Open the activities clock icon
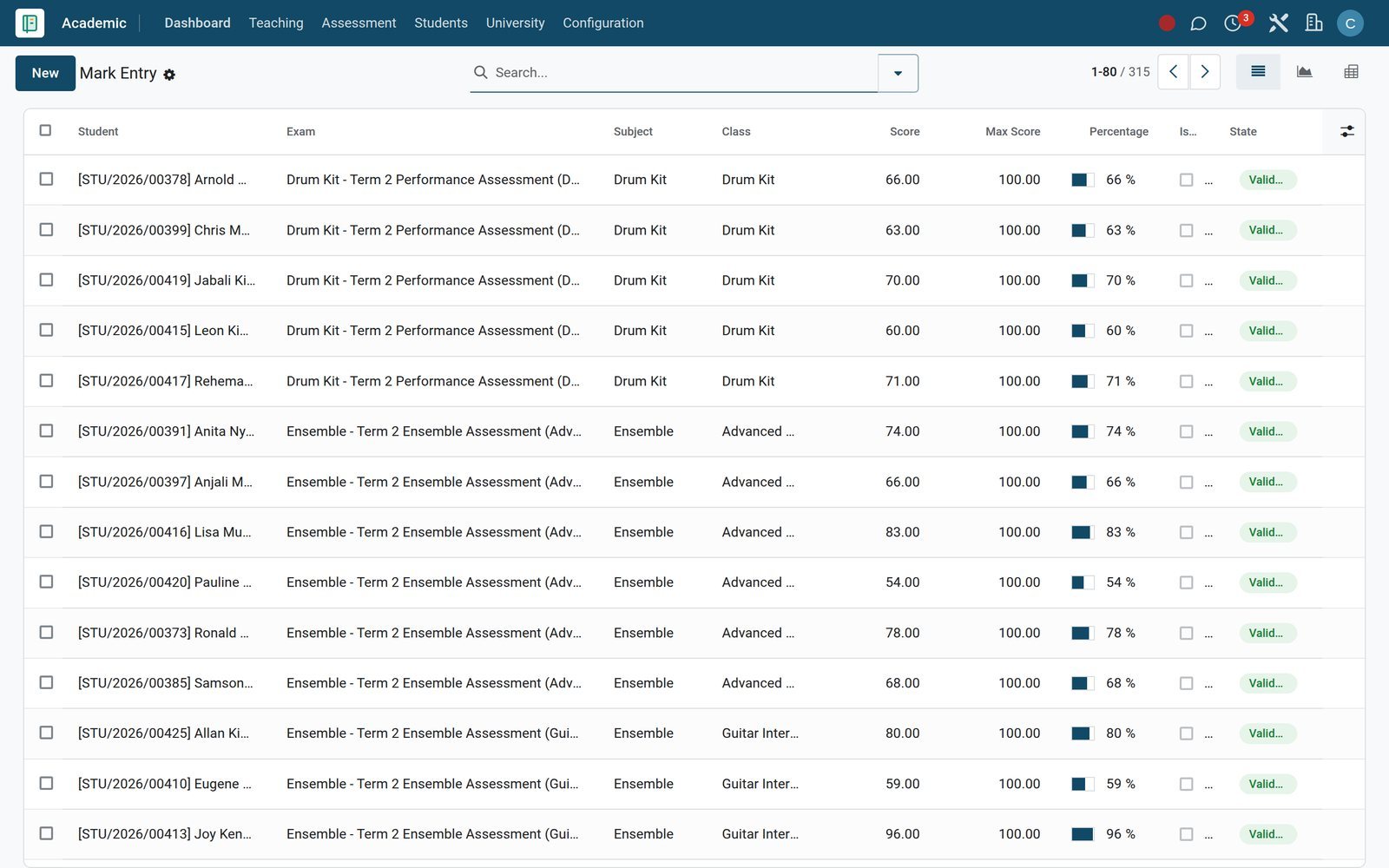Viewport: 1389px width, 868px height. [1233, 23]
